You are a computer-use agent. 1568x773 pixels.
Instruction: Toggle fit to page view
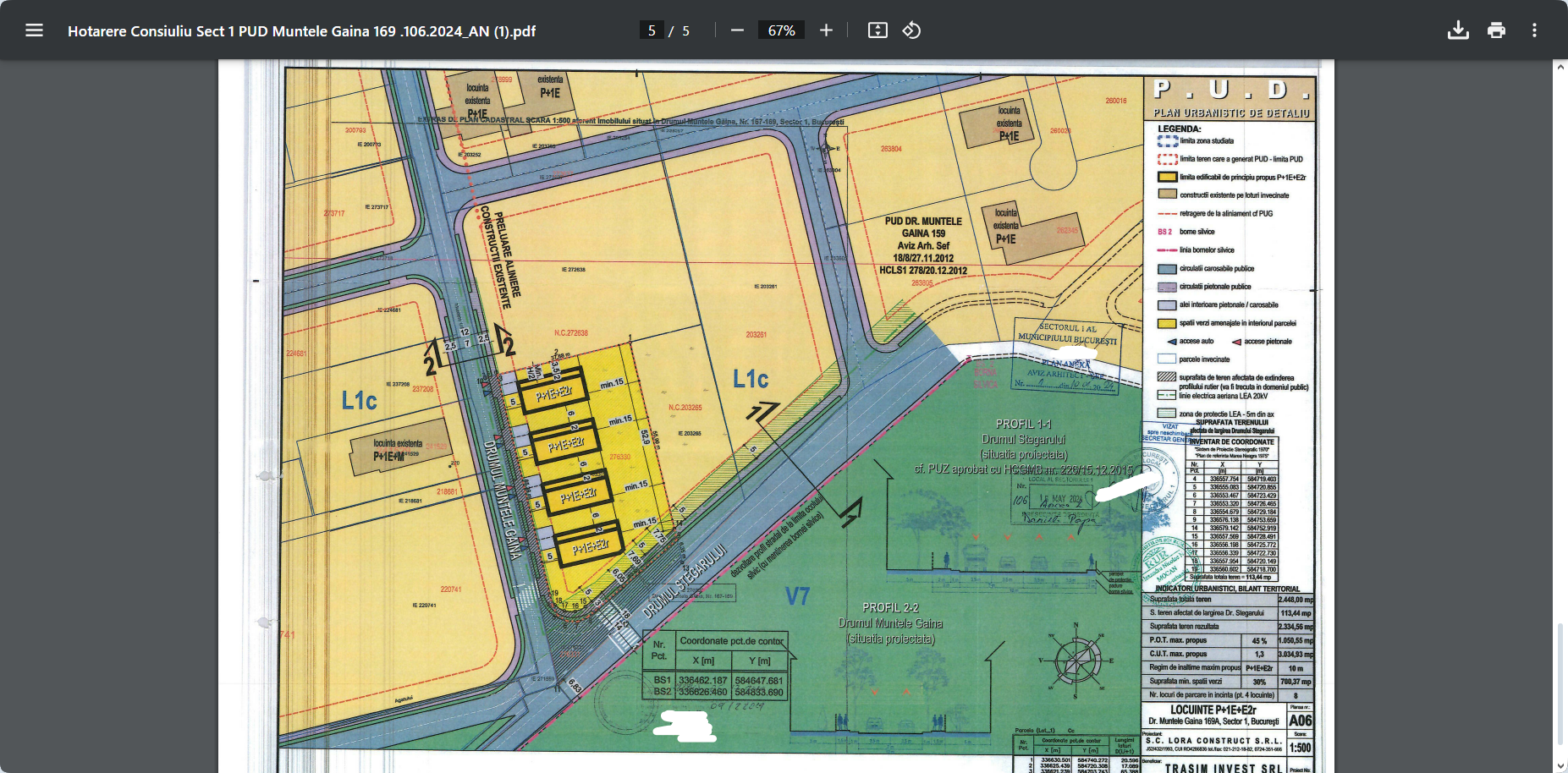coord(878,30)
